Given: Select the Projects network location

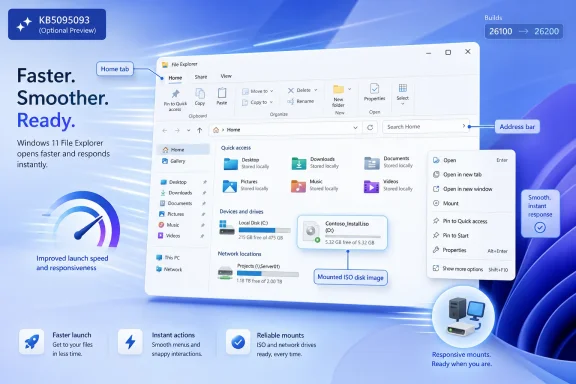Looking at the screenshot, I should point(258,274).
